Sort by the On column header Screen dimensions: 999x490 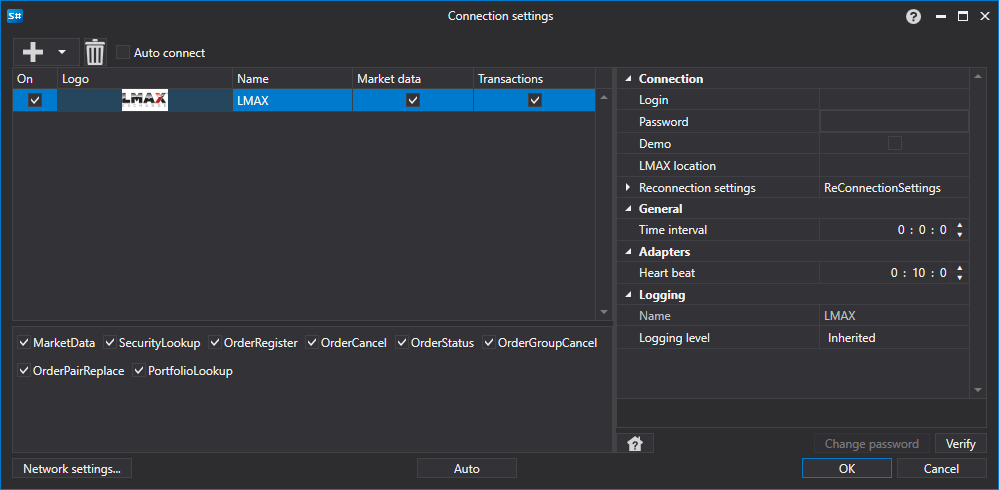pos(35,79)
